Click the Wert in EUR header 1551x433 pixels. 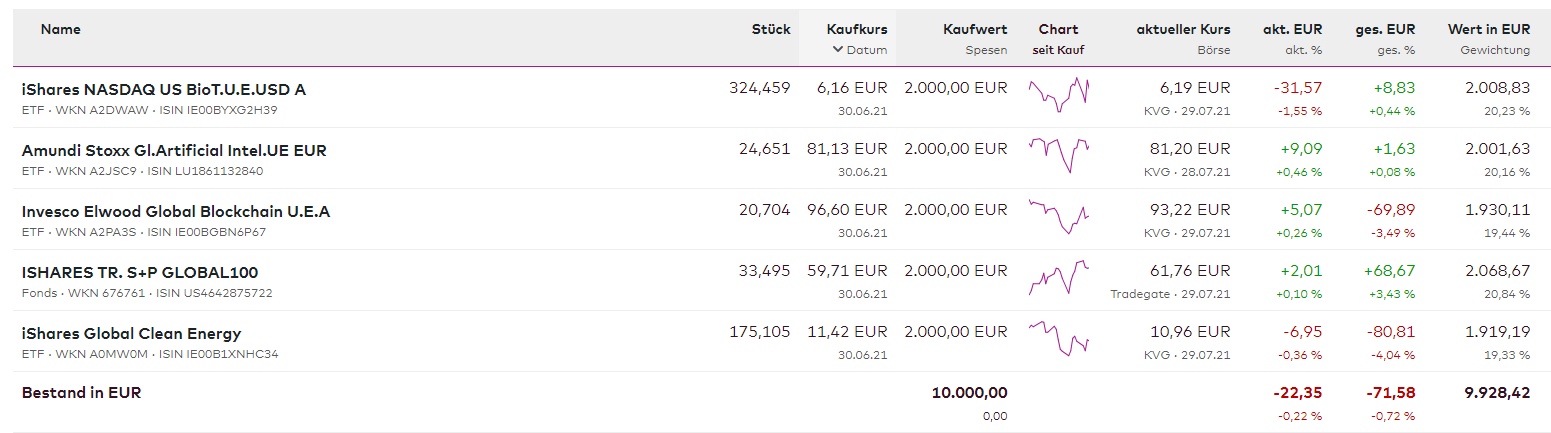point(1488,29)
